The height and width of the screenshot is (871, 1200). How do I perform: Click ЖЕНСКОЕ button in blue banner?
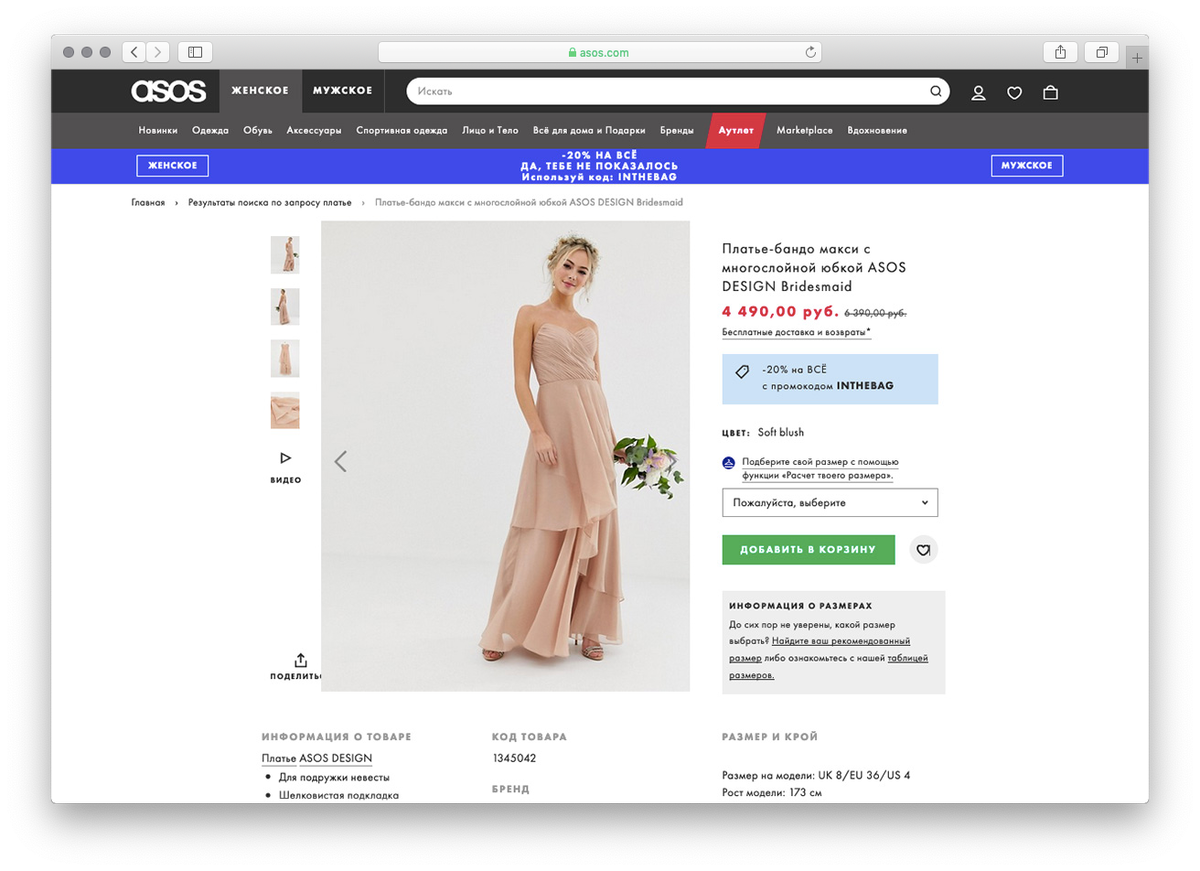(173, 166)
